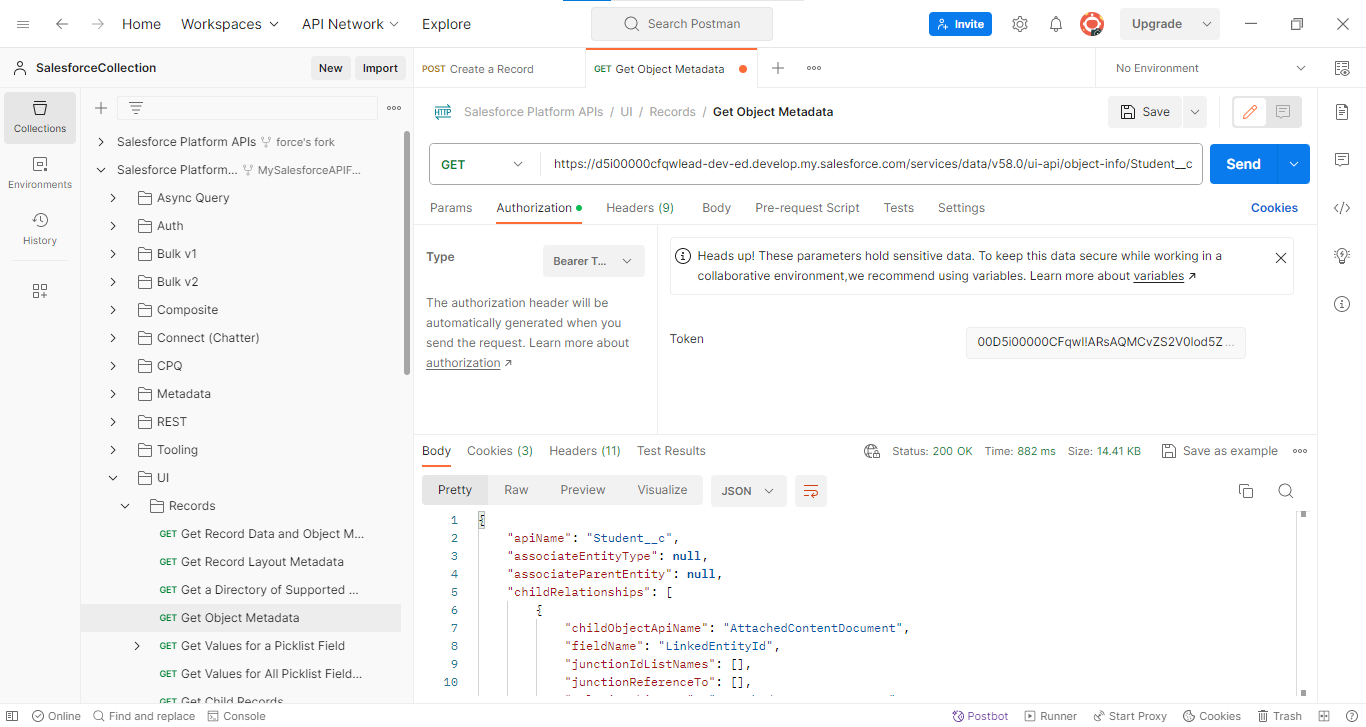Open notifications bell icon
Image resolution: width=1366 pixels, height=727 pixels.
click(1056, 24)
